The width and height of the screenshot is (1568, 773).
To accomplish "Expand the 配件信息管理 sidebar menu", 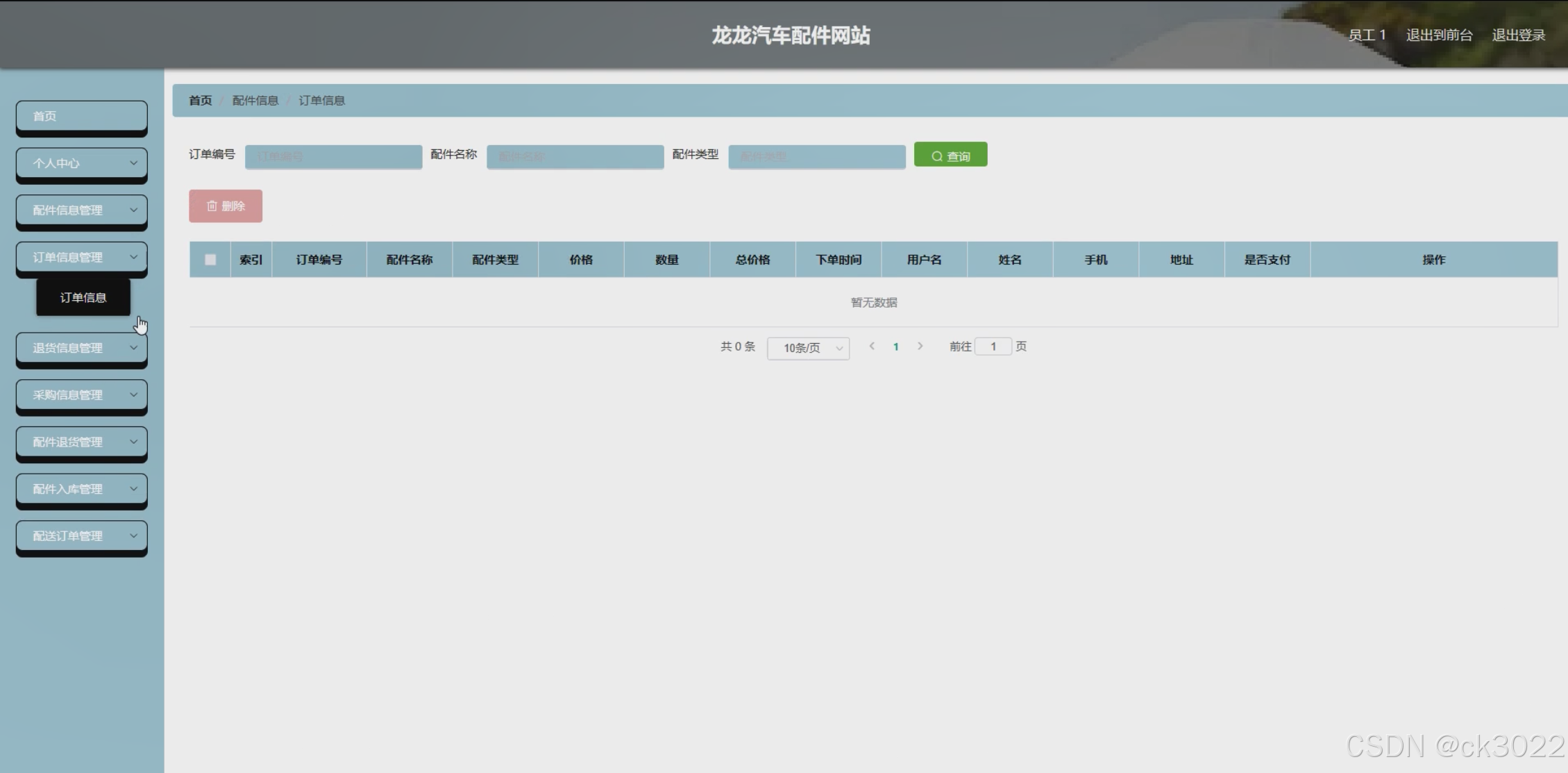I will (x=81, y=210).
